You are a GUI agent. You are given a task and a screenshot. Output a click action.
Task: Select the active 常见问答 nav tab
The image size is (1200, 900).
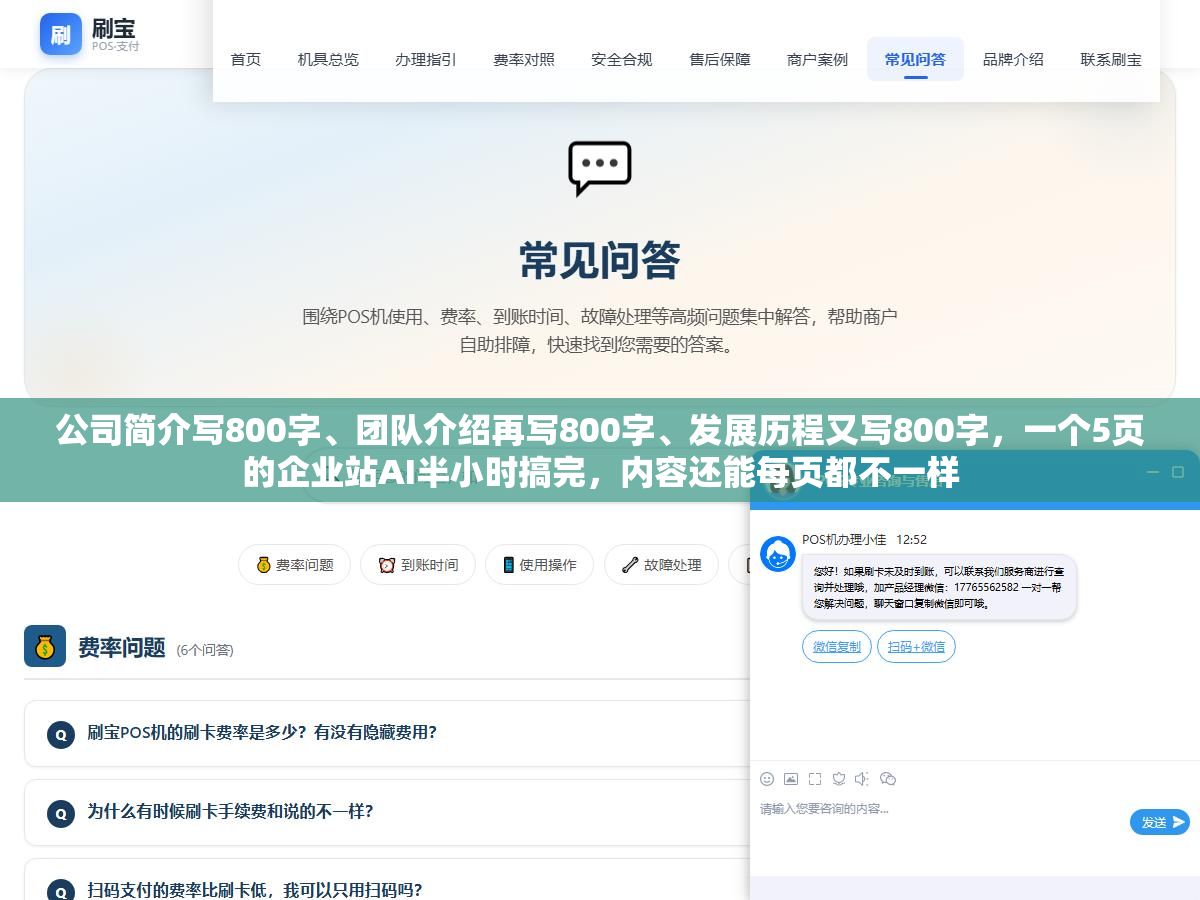915,59
